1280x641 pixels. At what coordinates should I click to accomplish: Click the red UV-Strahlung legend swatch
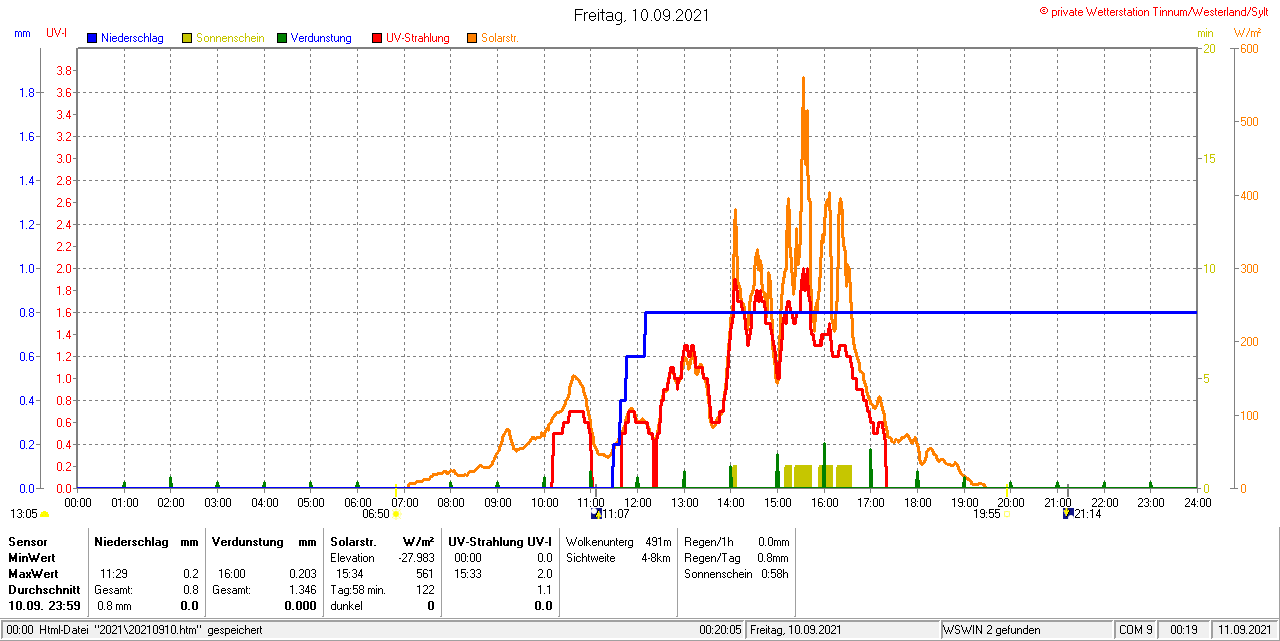click(377, 38)
